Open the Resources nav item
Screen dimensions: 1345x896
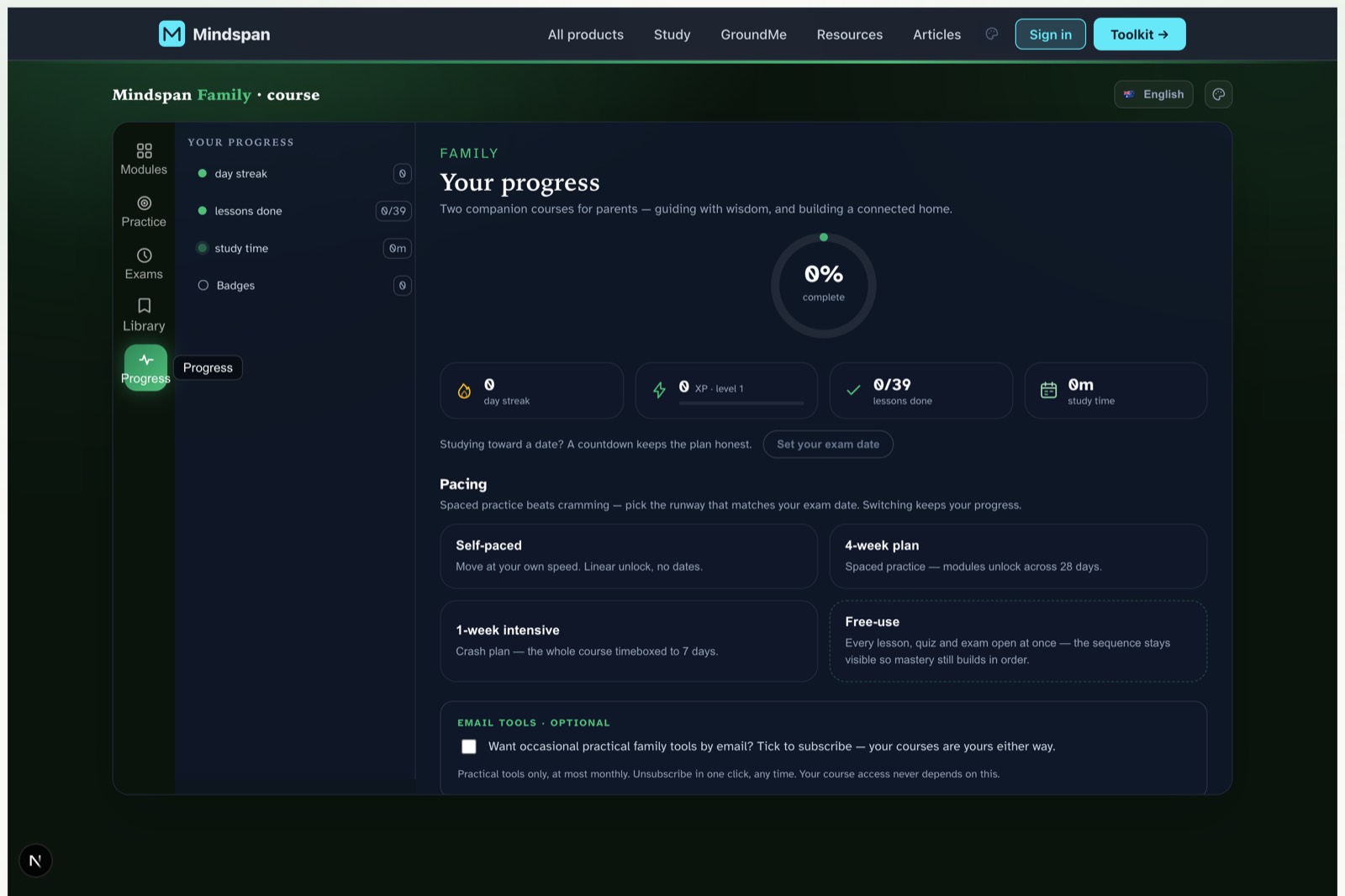point(850,34)
